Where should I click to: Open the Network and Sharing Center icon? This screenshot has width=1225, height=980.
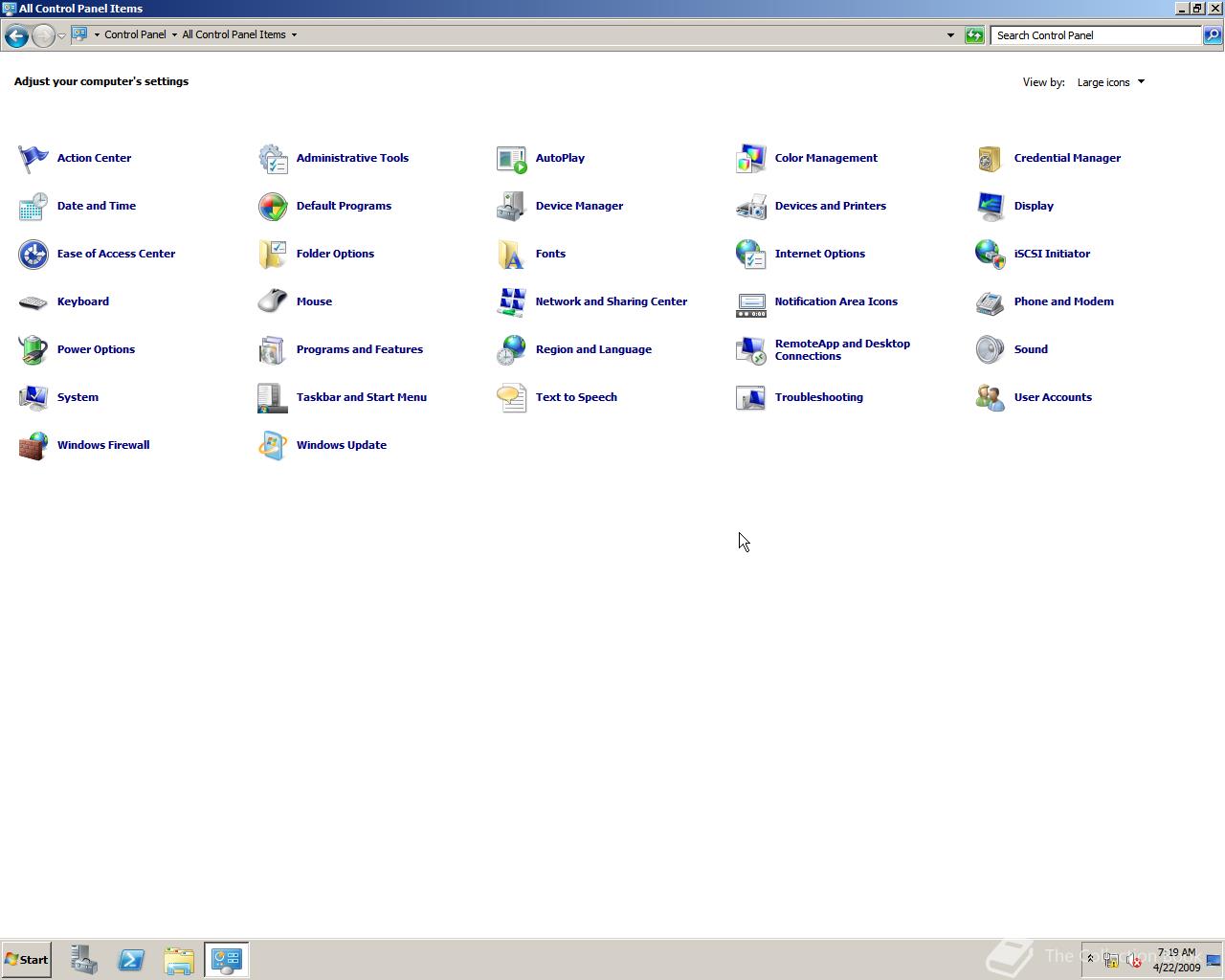(x=512, y=302)
